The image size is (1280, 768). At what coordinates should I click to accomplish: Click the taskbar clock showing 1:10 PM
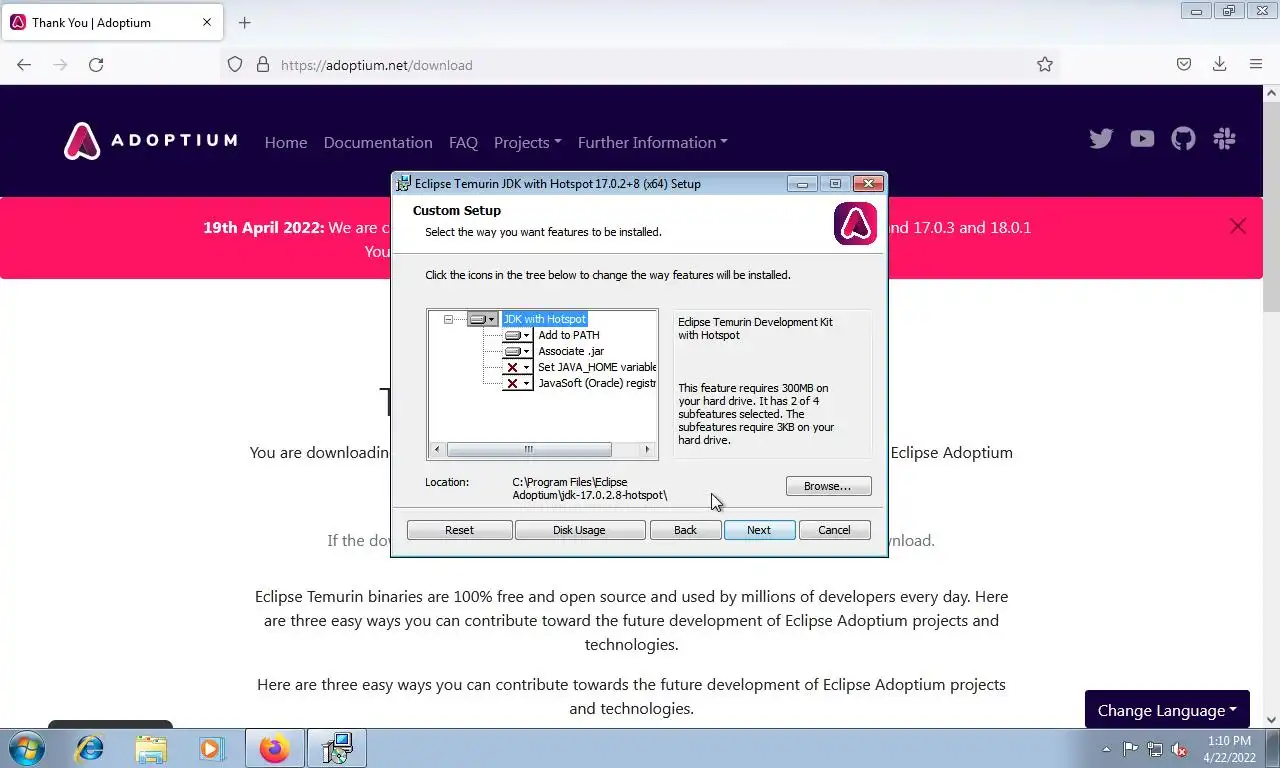point(1229,749)
